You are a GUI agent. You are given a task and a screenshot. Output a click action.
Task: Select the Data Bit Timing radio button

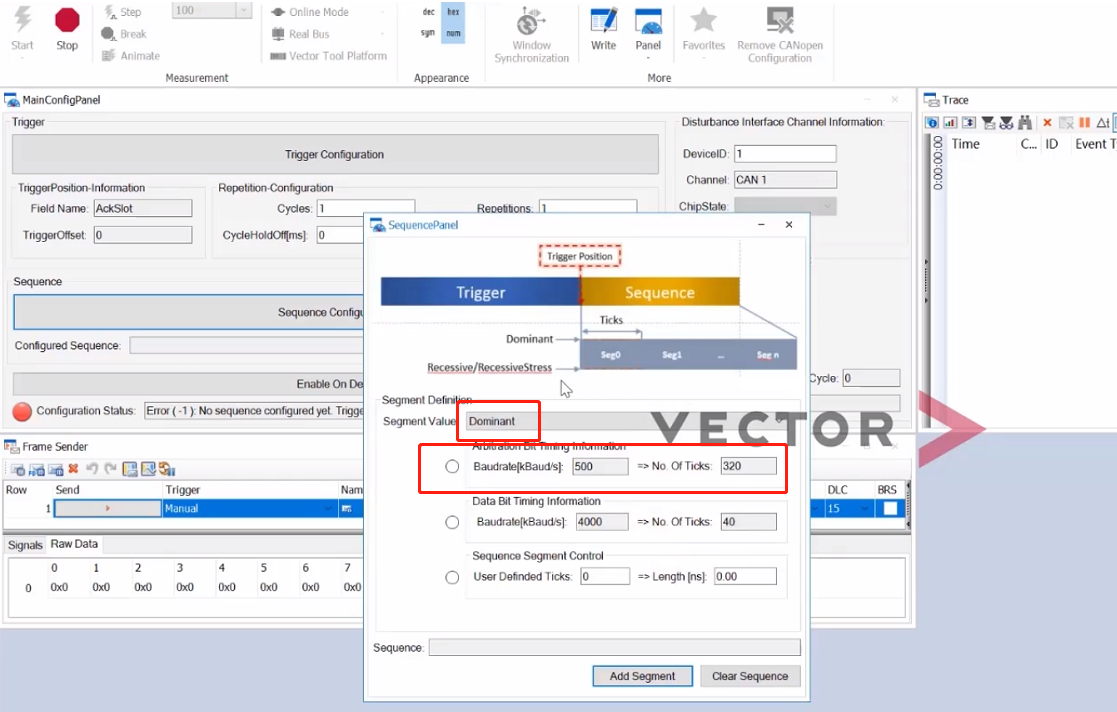452,522
